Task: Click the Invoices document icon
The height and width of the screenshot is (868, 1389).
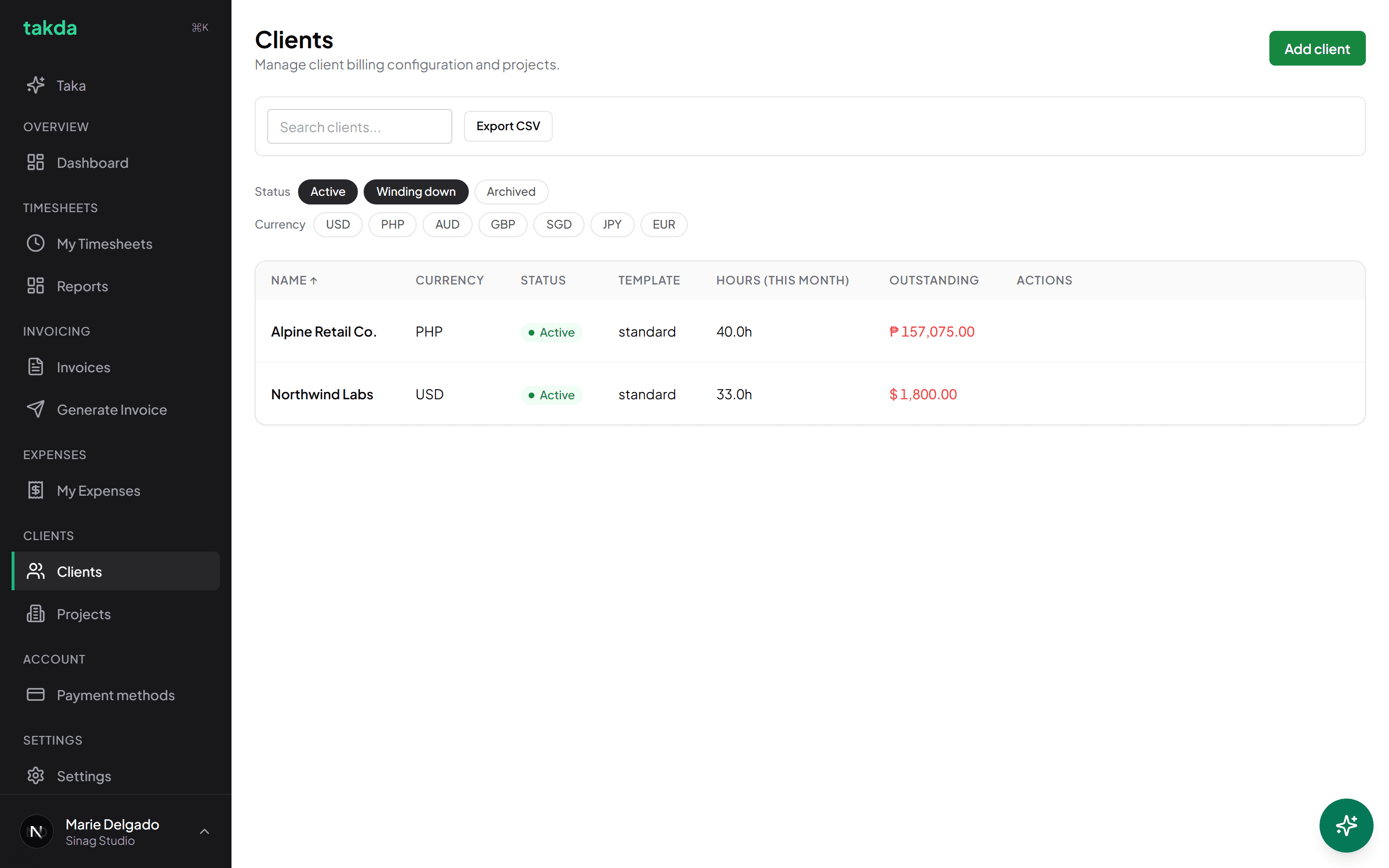Action: point(36,367)
